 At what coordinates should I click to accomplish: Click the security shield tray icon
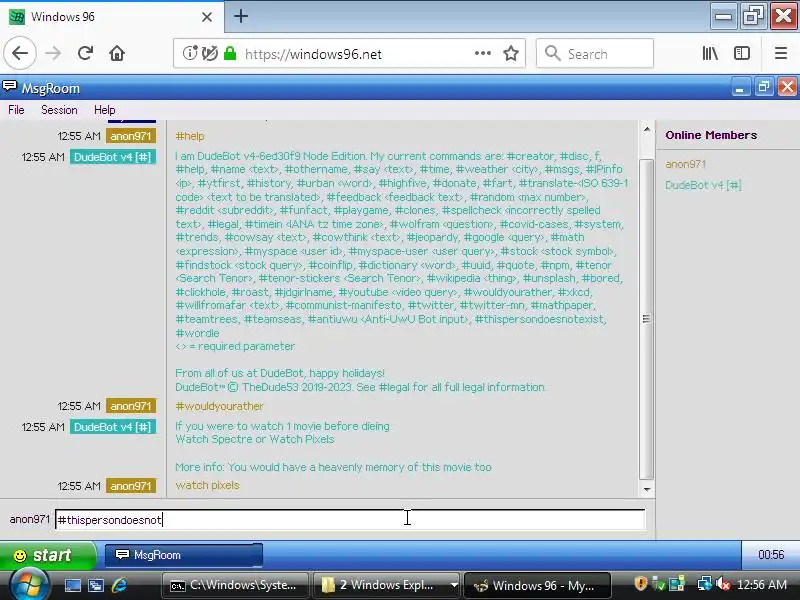tap(640, 584)
